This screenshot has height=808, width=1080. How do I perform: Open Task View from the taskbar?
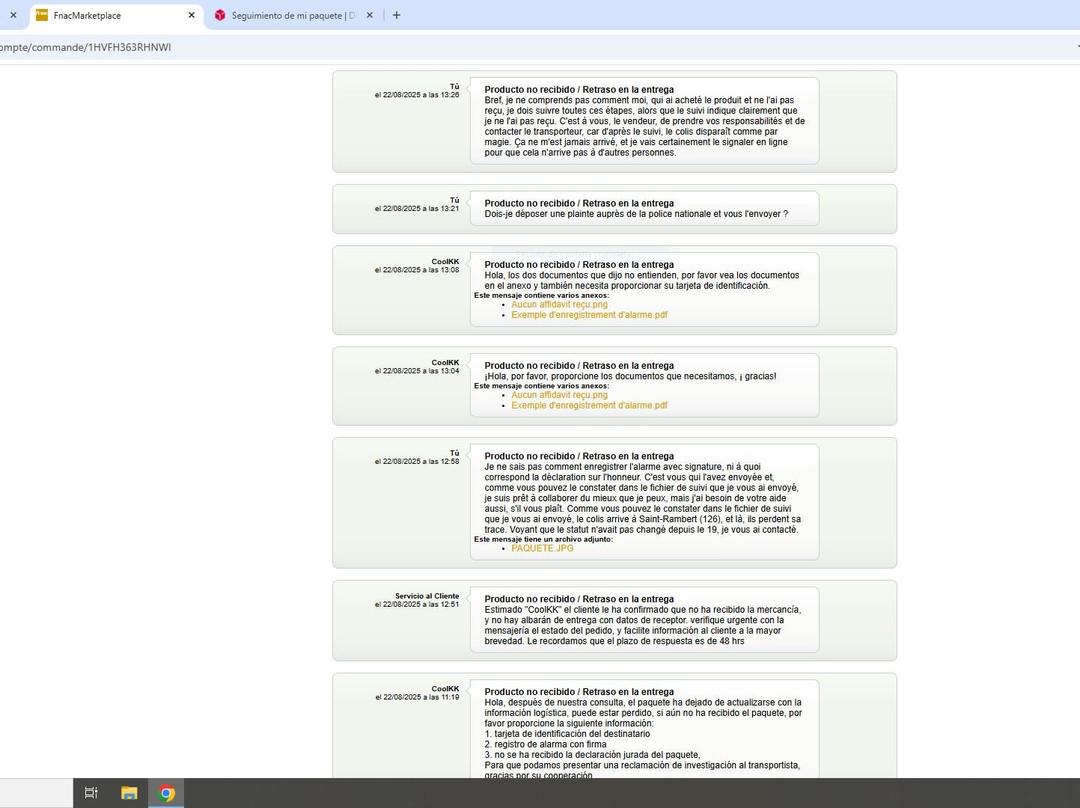click(91, 793)
